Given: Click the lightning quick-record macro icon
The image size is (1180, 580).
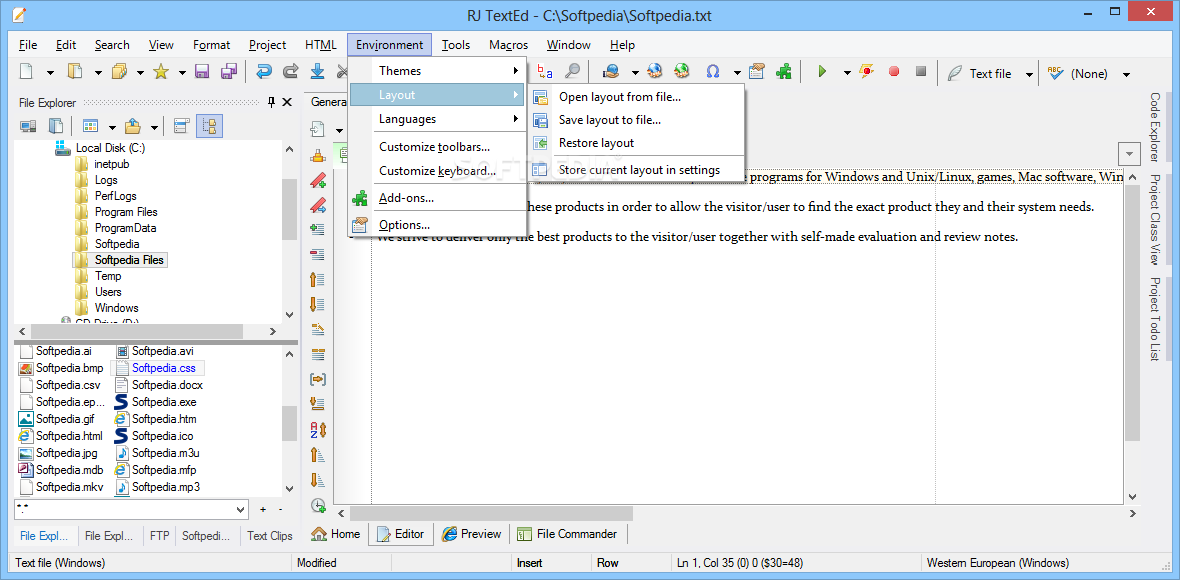Looking at the screenshot, I should [867, 72].
